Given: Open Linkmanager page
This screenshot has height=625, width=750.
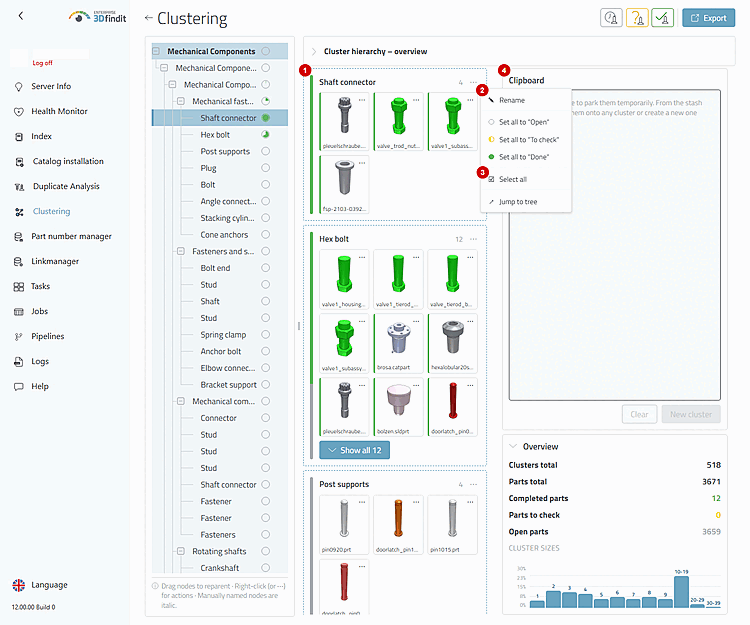Looking at the screenshot, I should point(55,262).
